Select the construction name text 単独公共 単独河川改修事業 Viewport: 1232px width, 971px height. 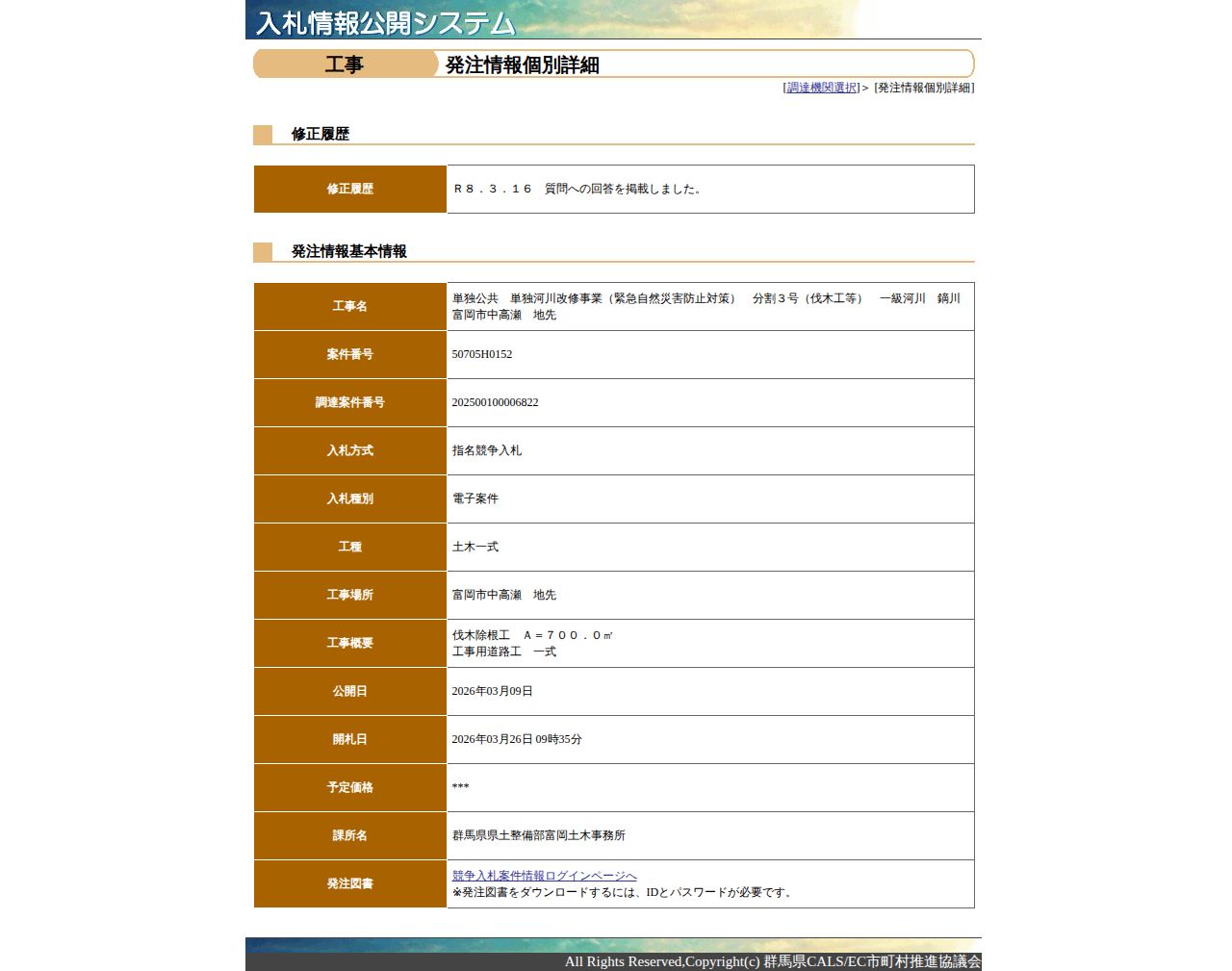point(706,306)
